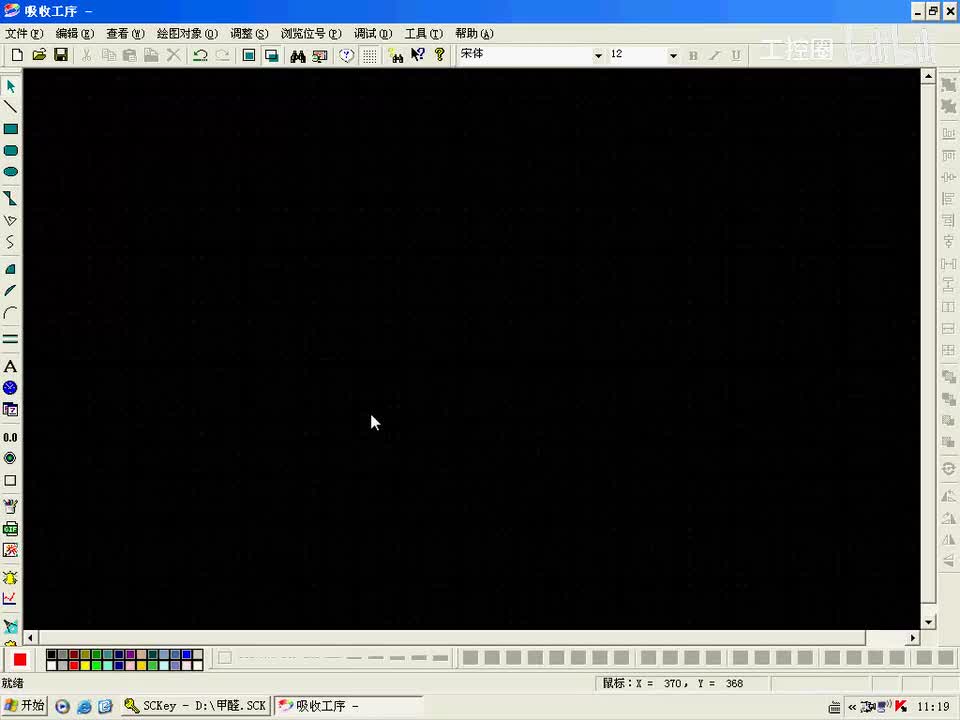Image resolution: width=960 pixels, height=720 pixels.
Task: Select the S-shaped curve tool
Action: click(x=10, y=242)
